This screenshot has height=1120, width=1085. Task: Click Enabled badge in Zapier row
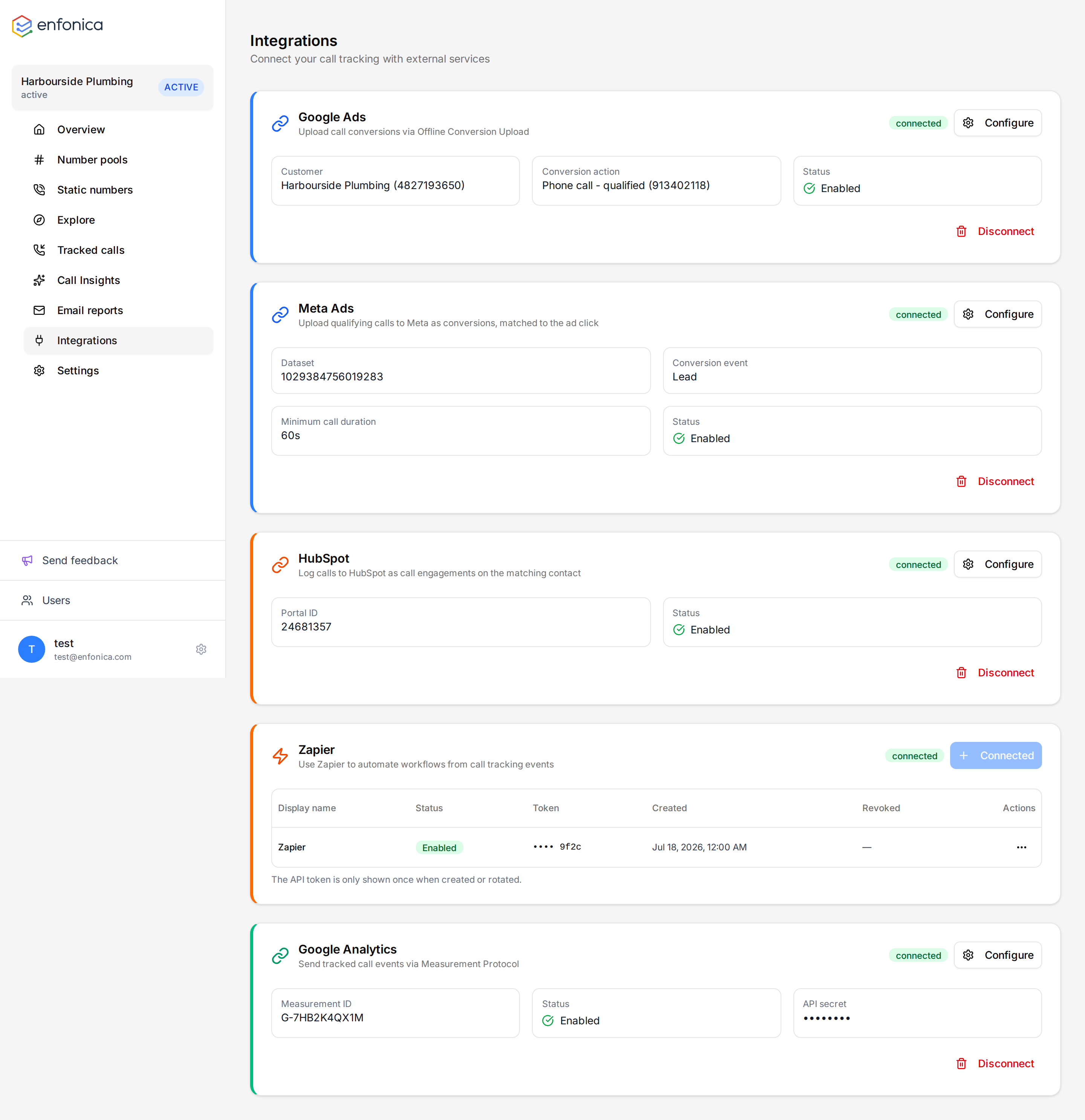(x=439, y=847)
